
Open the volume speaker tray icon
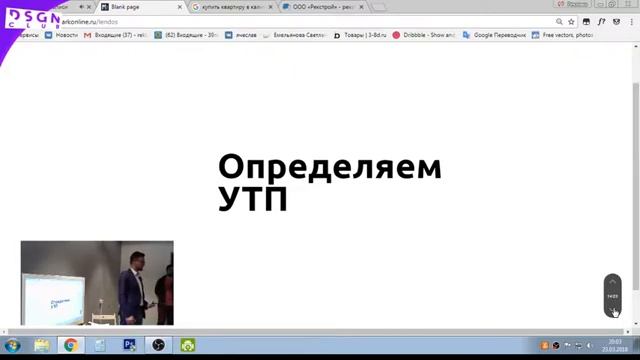click(589, 346)
